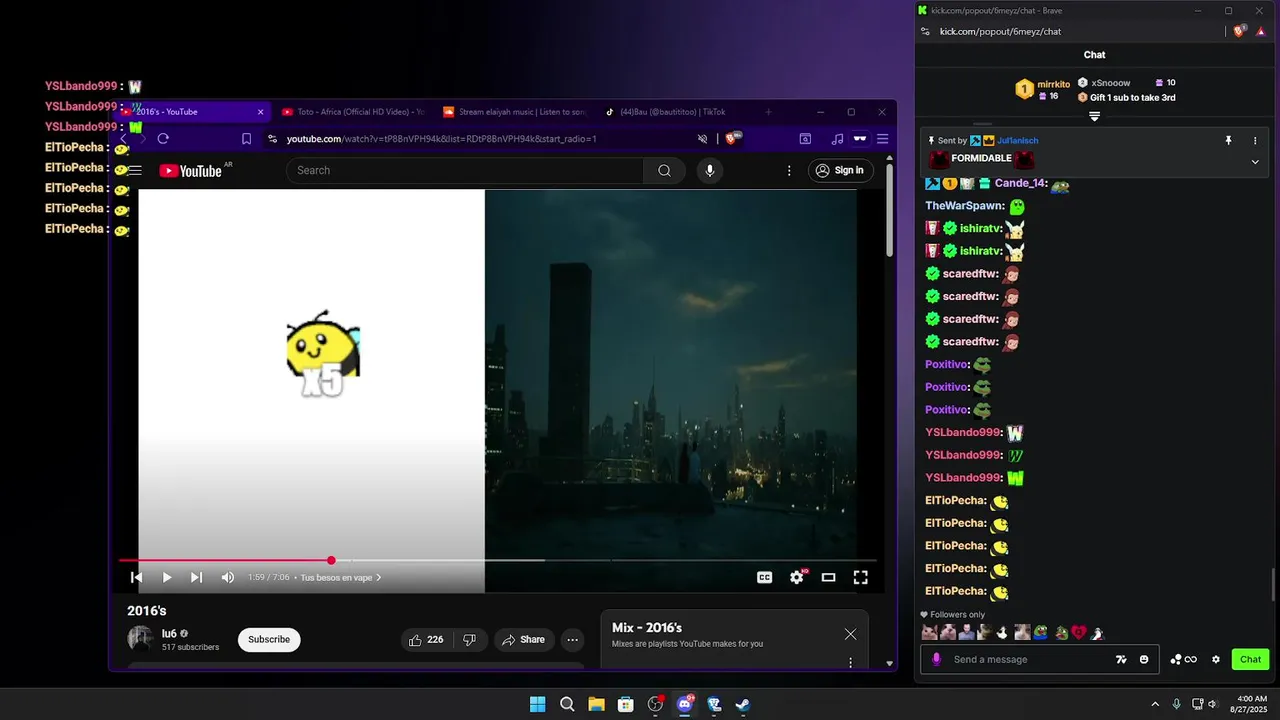The height and width of the screenshot is (720, 1280).
Task: Open YouTube player settings gear
Action: coord(797,577)
